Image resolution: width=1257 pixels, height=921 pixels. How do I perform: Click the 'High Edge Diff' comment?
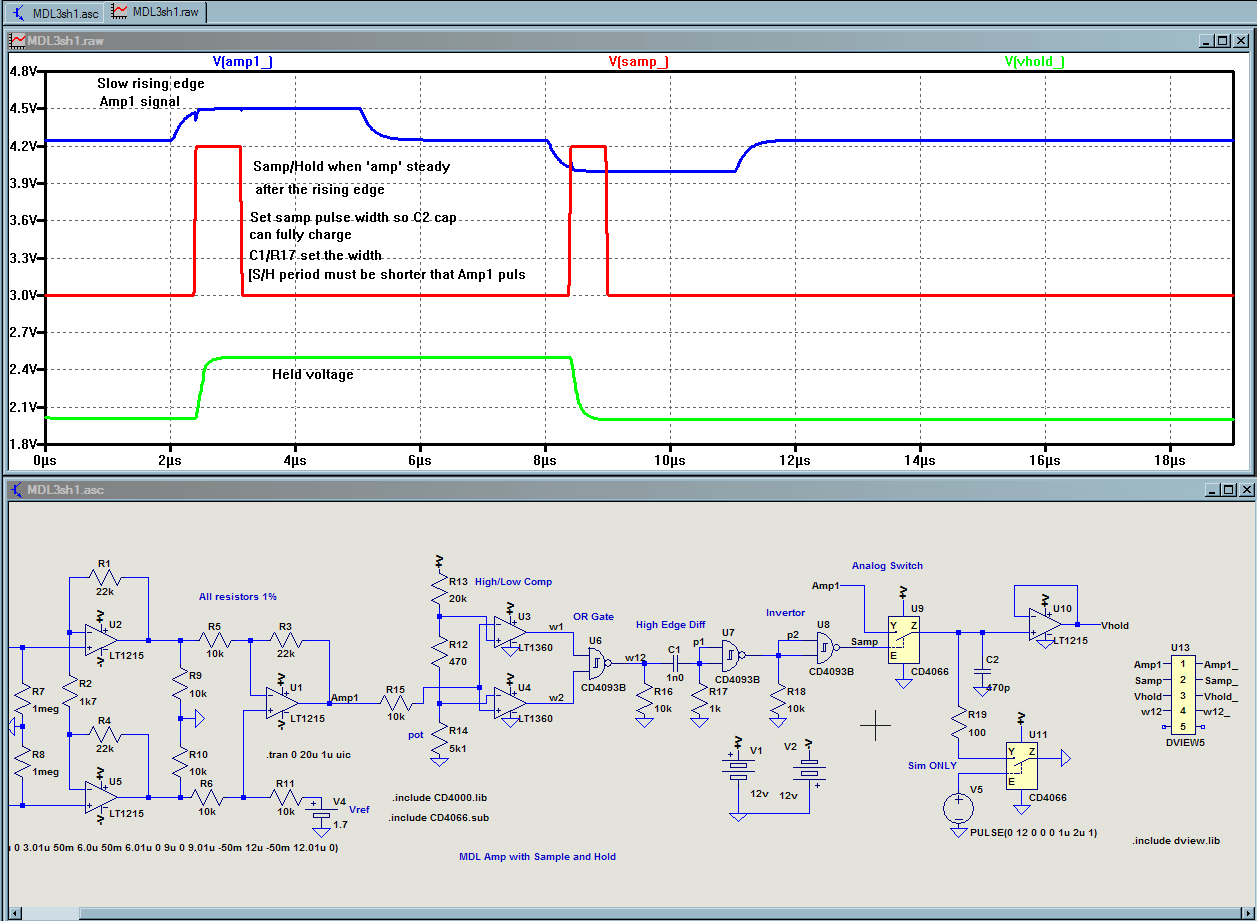670,625
